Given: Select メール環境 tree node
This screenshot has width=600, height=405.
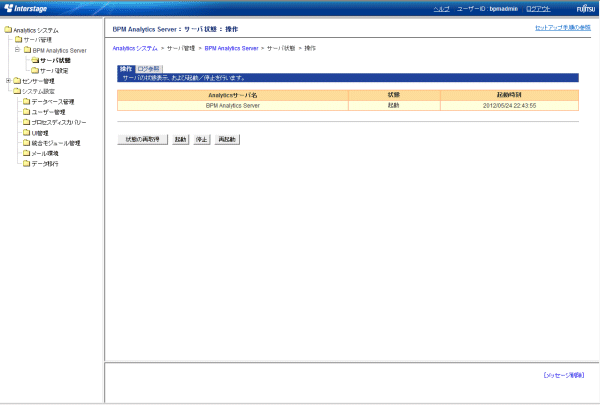Looking at the screenshot, I should coord(45,153).
